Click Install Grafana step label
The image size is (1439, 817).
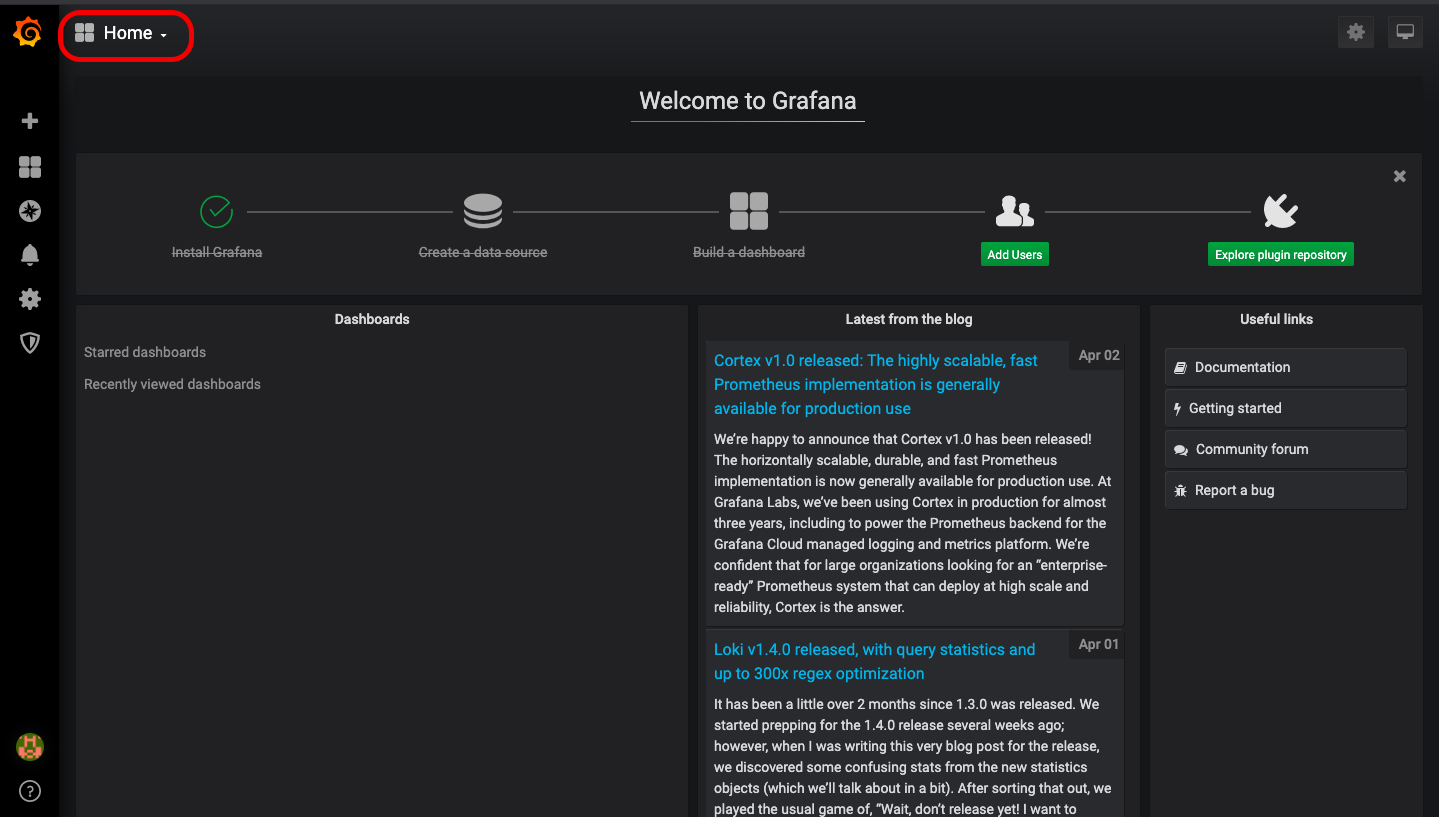(217, 252)
